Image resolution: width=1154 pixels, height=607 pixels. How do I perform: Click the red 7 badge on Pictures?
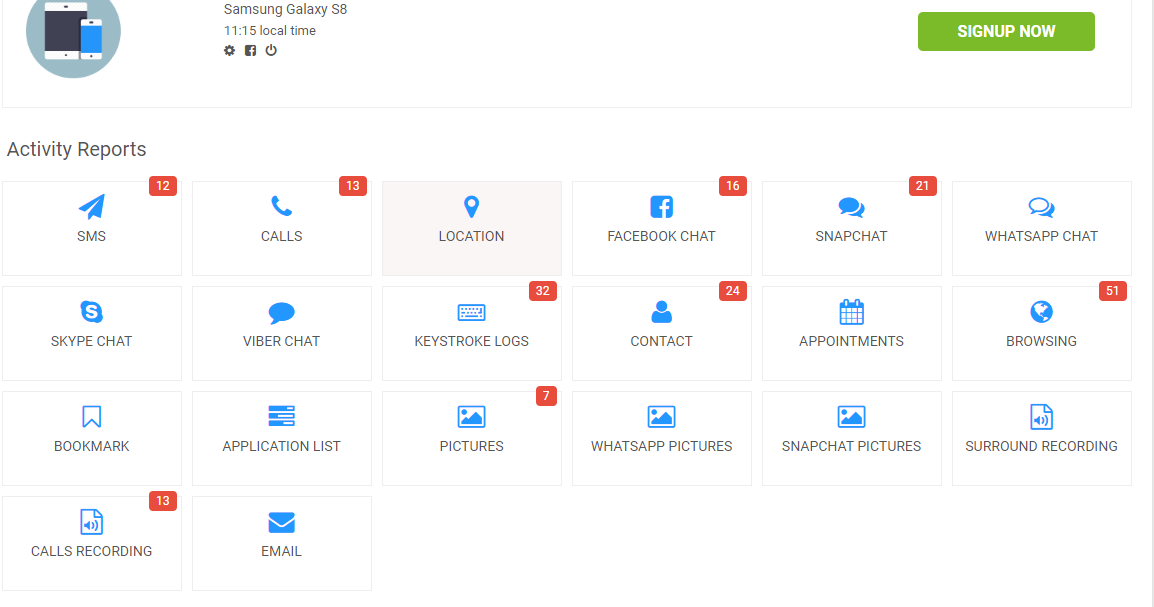pyautogui.click(x=546, y=396)
